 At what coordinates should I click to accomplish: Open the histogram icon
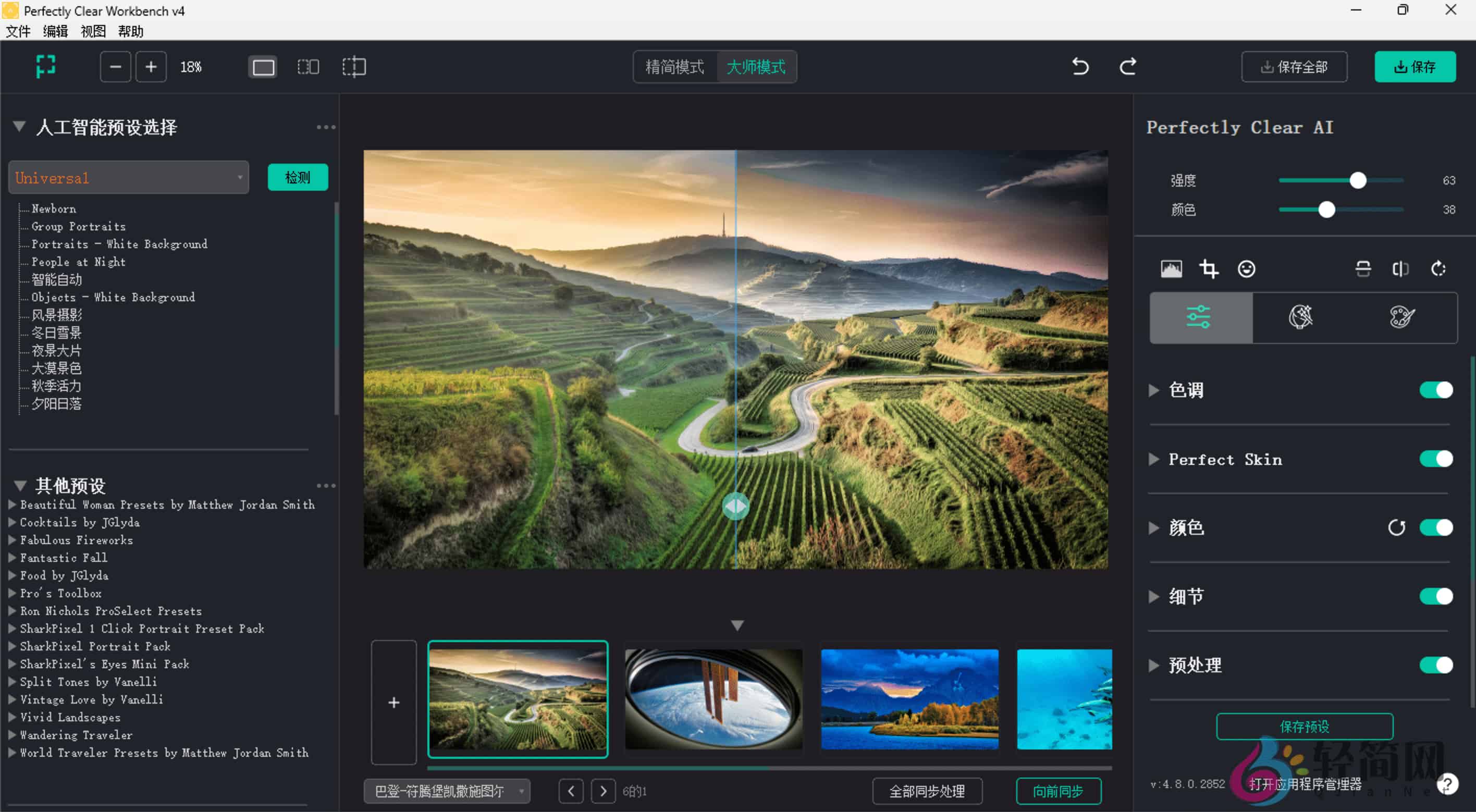point(1171,269)
